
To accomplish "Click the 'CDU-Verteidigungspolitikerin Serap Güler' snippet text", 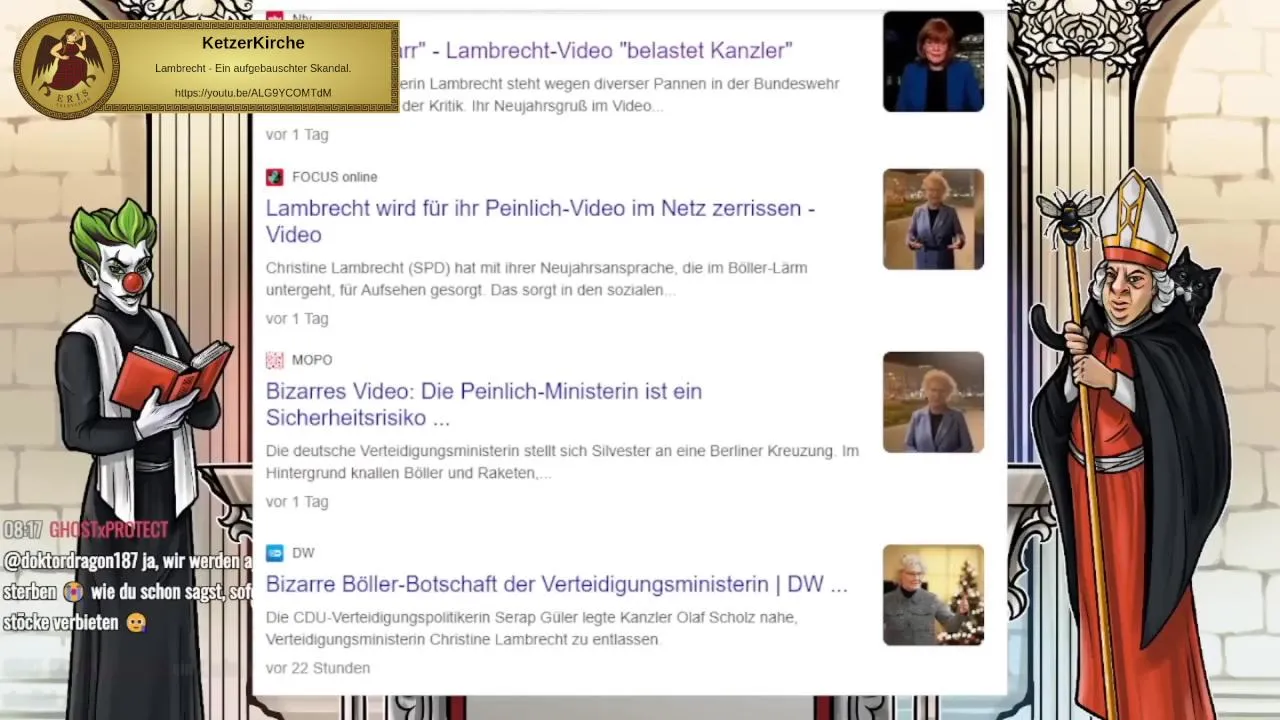I will pyautogui.click(x=531, y=628).
